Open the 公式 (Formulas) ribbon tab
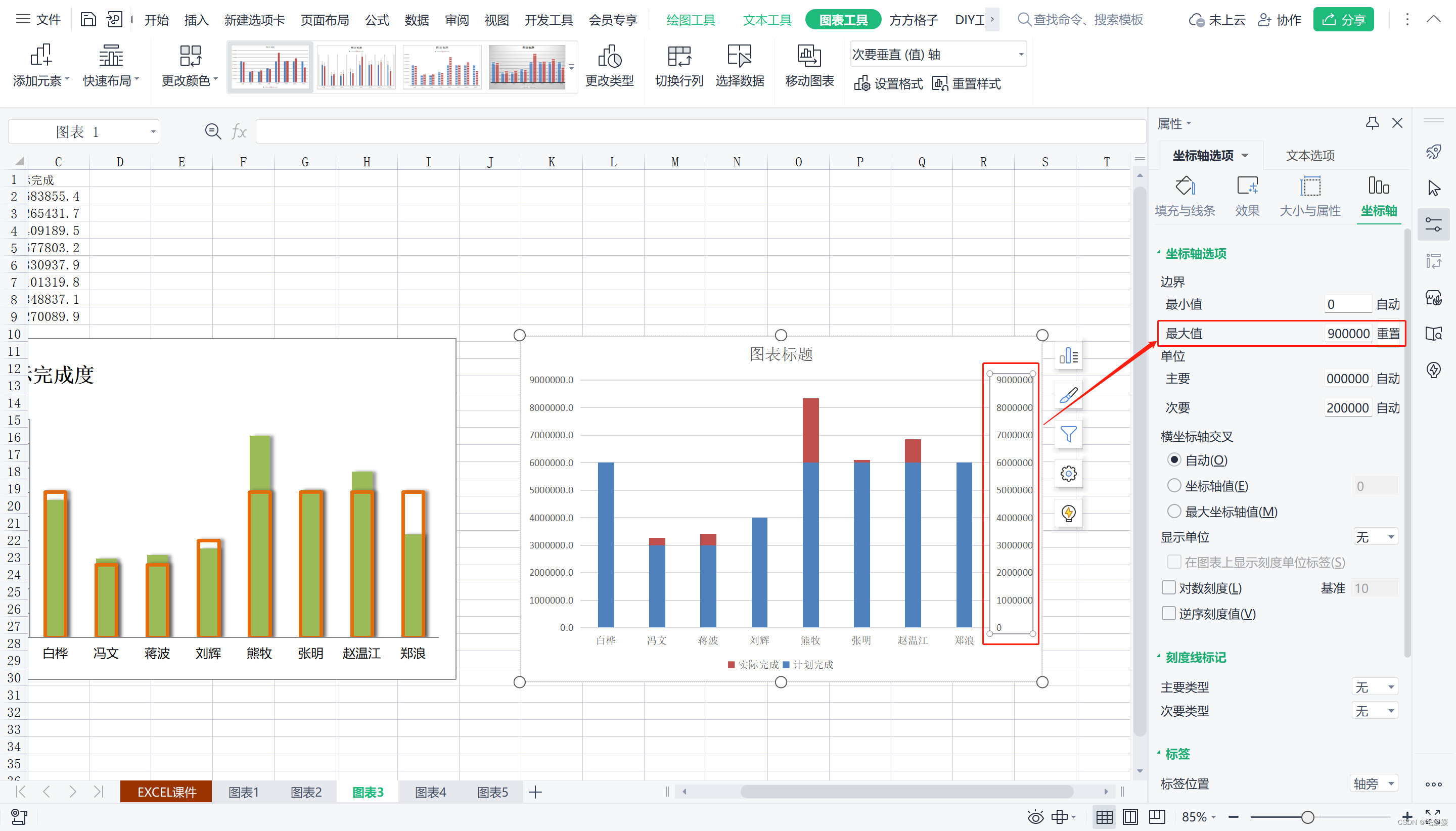 click(x=377, y=20)
